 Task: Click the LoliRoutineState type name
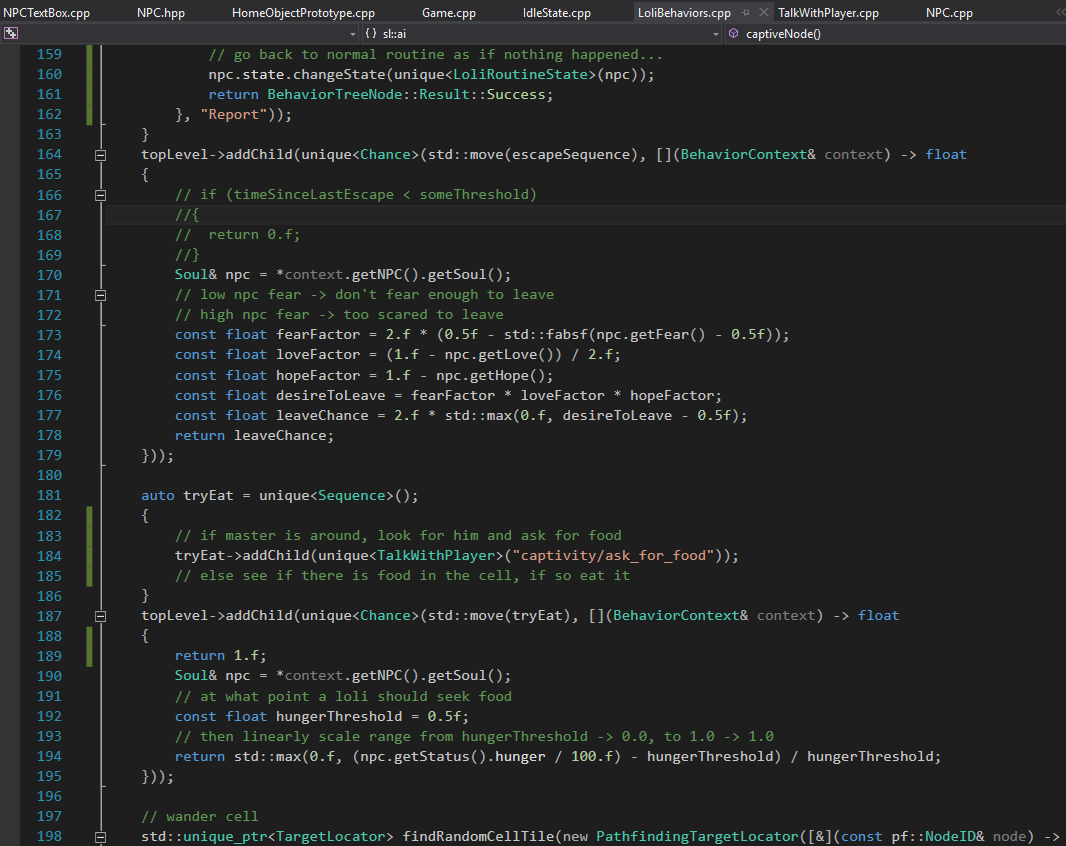(x=520, y=75)
